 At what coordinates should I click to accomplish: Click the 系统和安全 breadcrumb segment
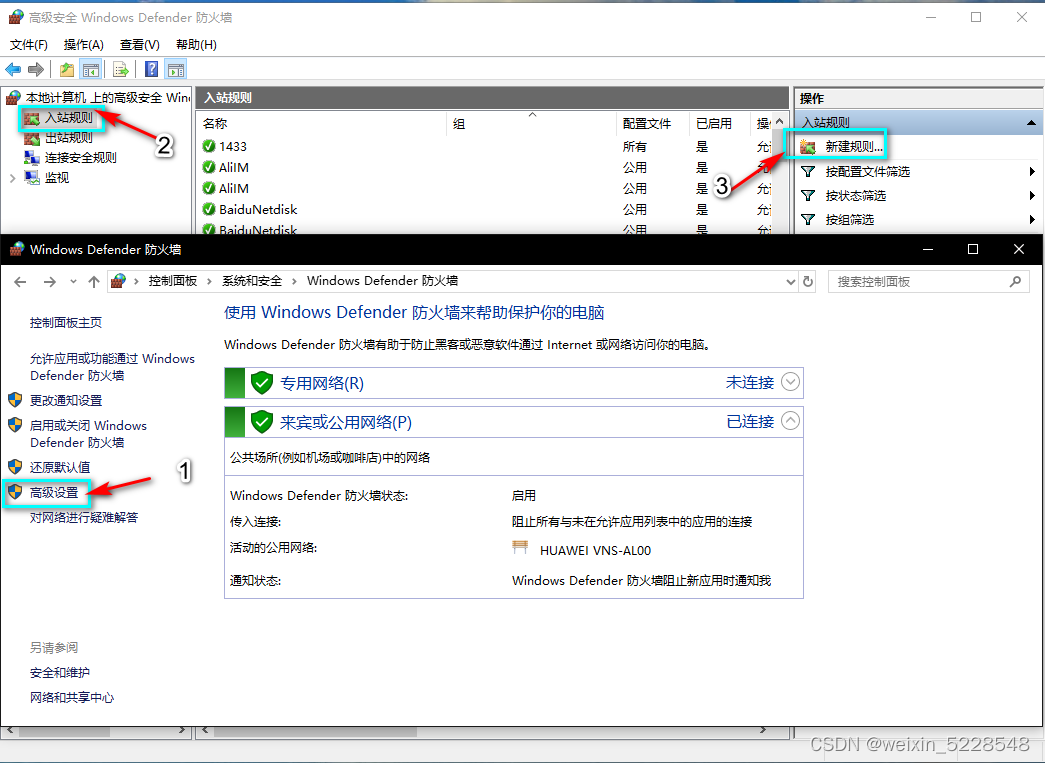coord(252,281)
